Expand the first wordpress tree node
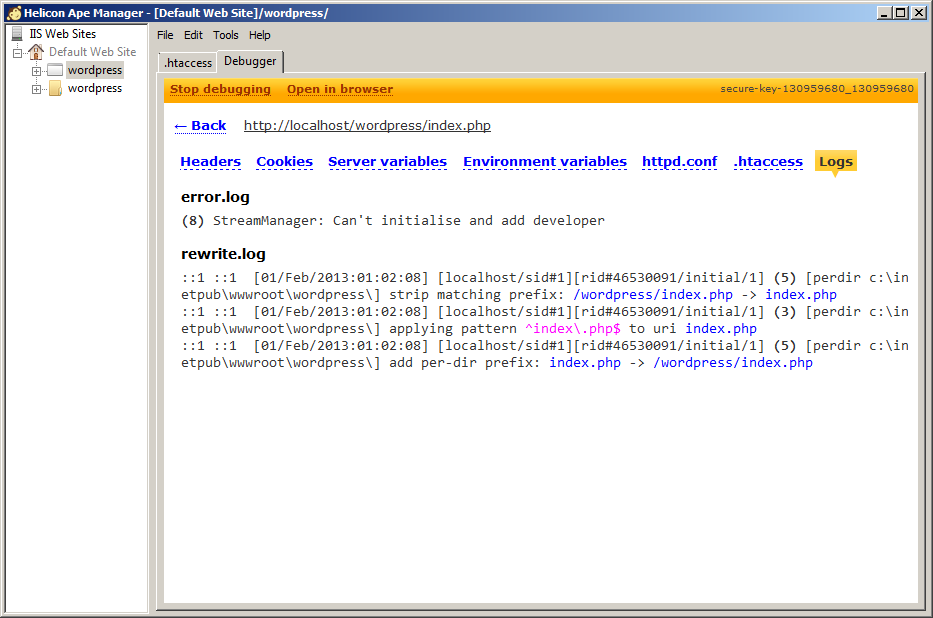This screenshot has width=933, height=618. 36,71
